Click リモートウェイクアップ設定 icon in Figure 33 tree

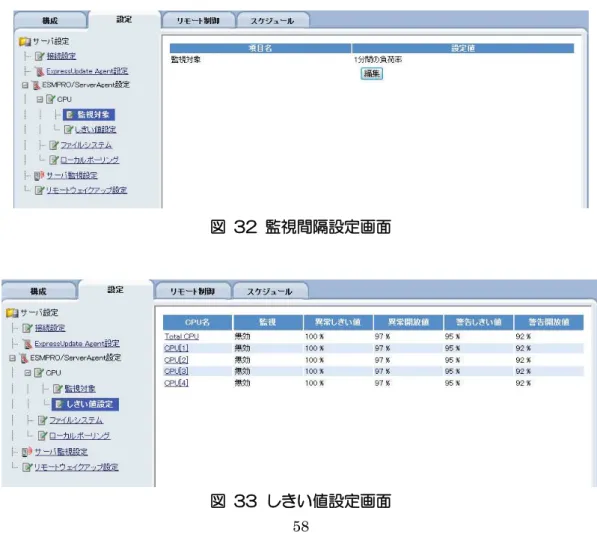(27, 467)
